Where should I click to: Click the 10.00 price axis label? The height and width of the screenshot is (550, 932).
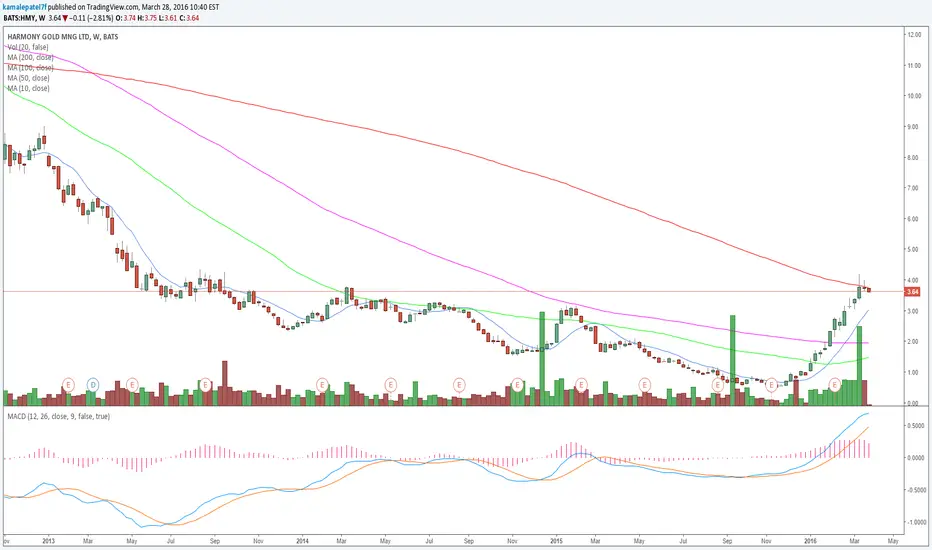(914, 96)
